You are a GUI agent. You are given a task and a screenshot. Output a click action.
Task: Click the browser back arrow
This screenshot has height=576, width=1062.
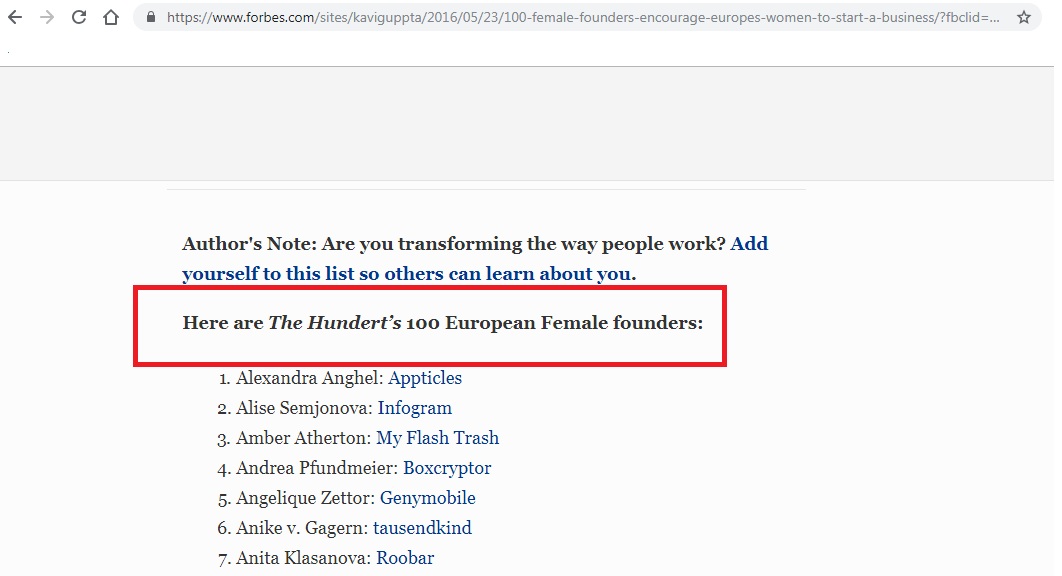[x=15, y=17]
